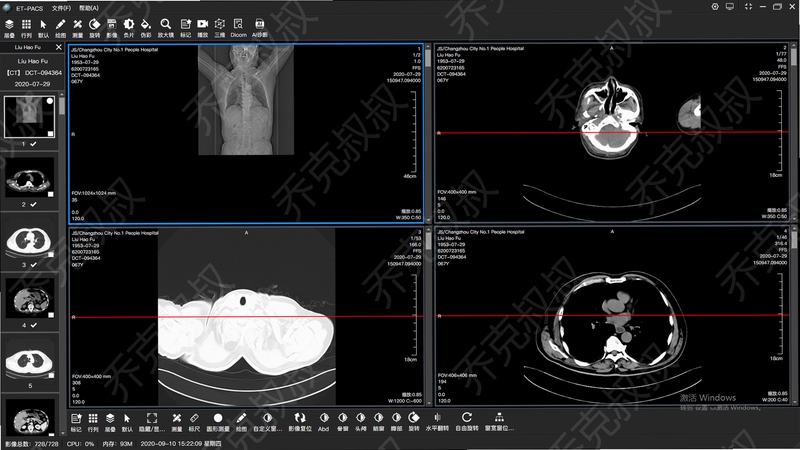Select the 测量 measure tool in main toolbar
Viewport: 800px width, 450px height.
point(78,28)
